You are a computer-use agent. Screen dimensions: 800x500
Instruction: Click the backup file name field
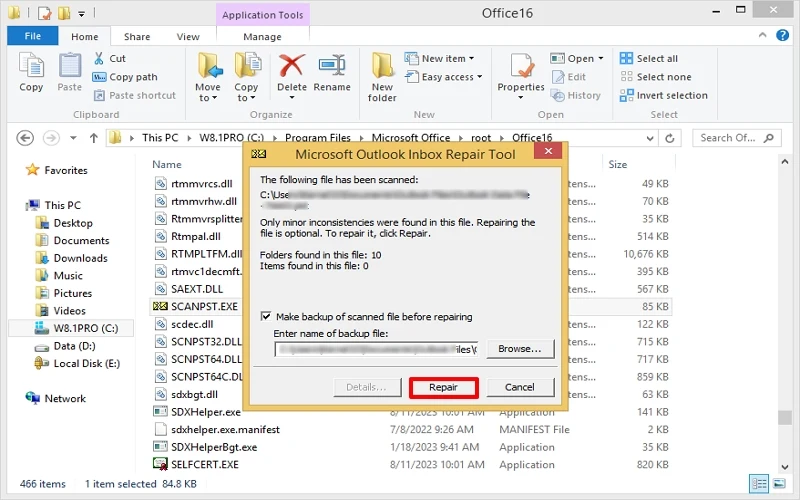point(377,349)
